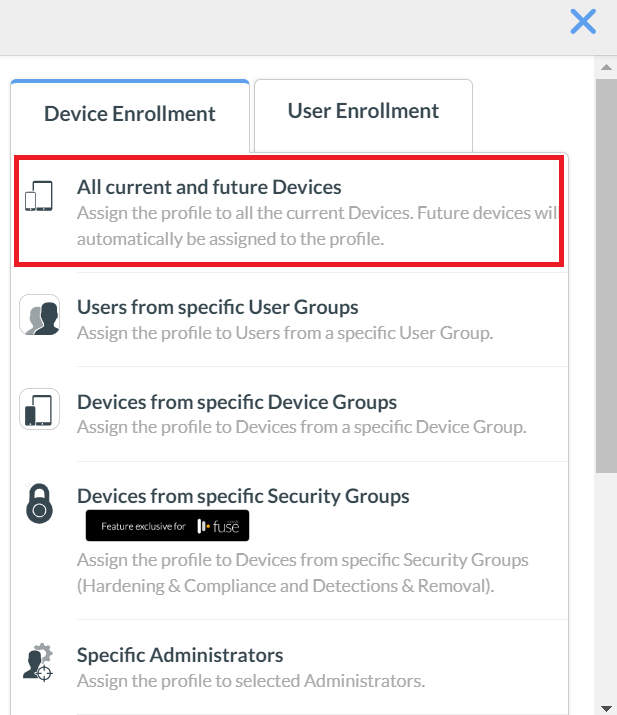
Task: Select All current and future Devices
Action: click(209, 187)
